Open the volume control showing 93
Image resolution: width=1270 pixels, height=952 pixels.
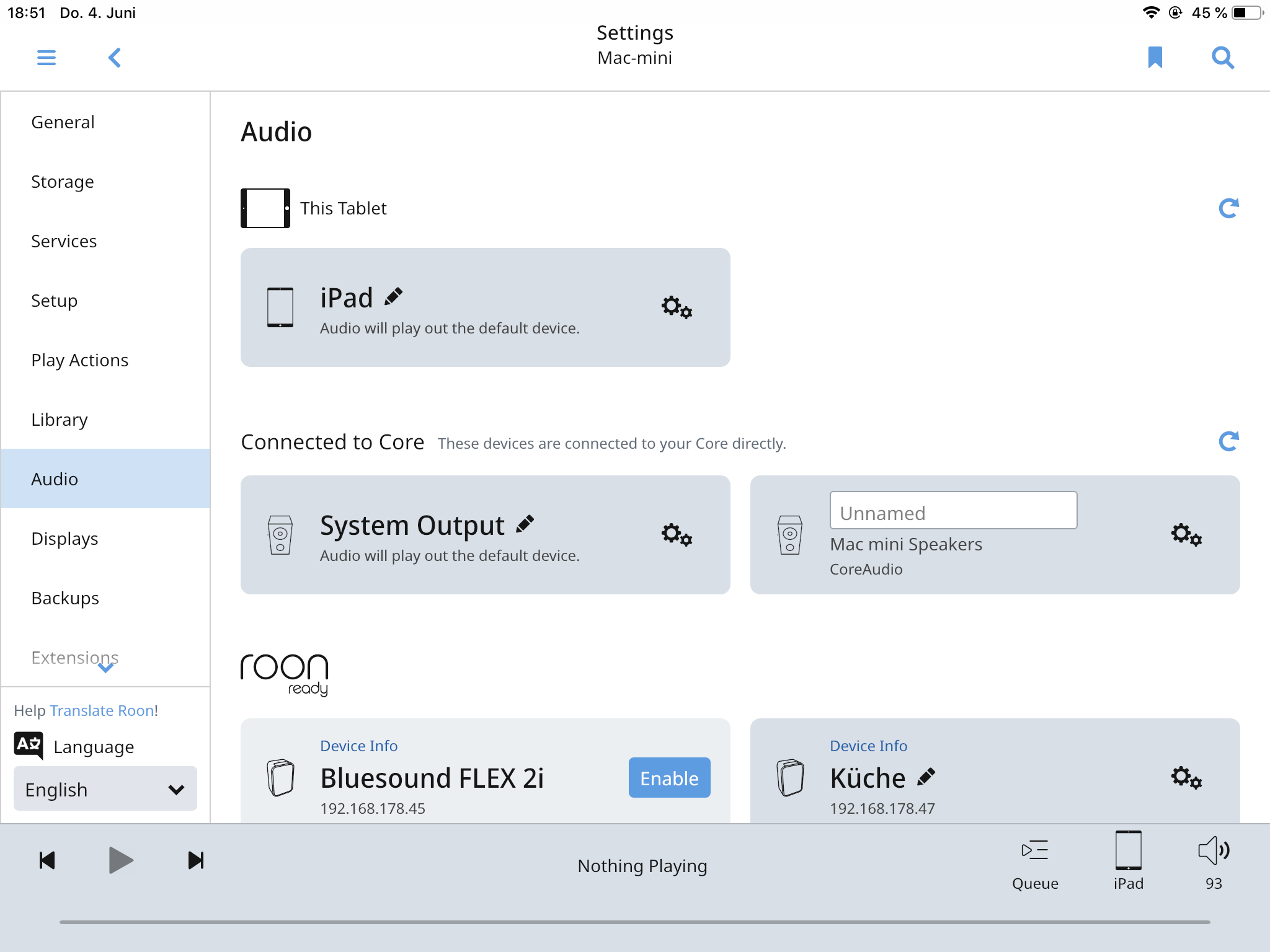tap(1214, 863)
